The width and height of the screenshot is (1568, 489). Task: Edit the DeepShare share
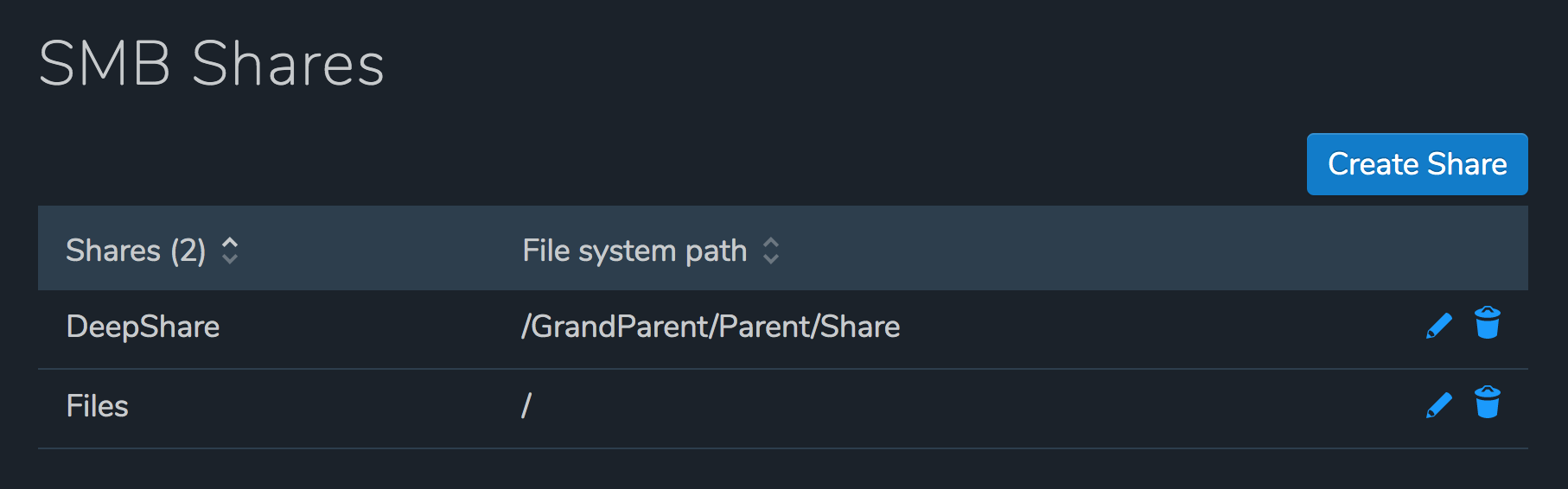(1438, 326)
